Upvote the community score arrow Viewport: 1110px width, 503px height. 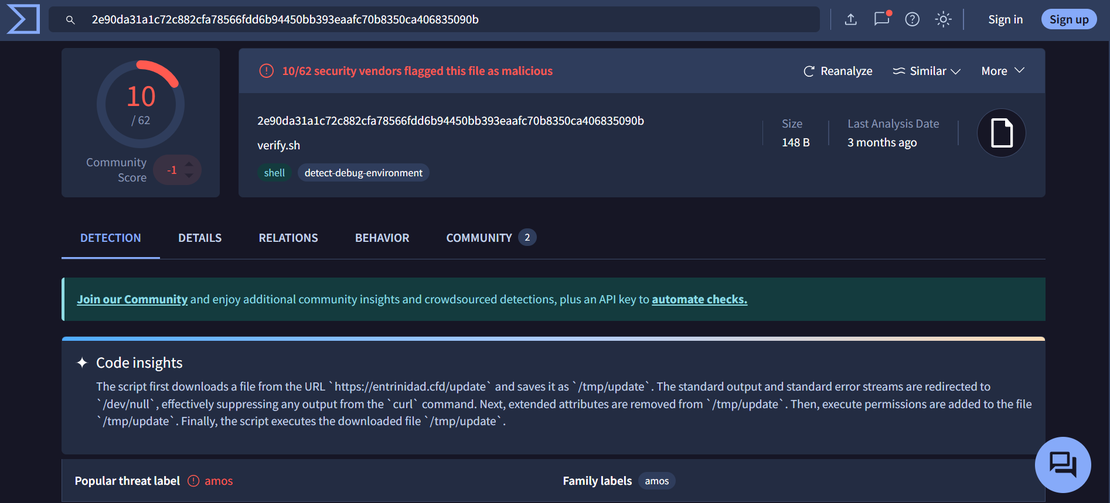[188, 165]
